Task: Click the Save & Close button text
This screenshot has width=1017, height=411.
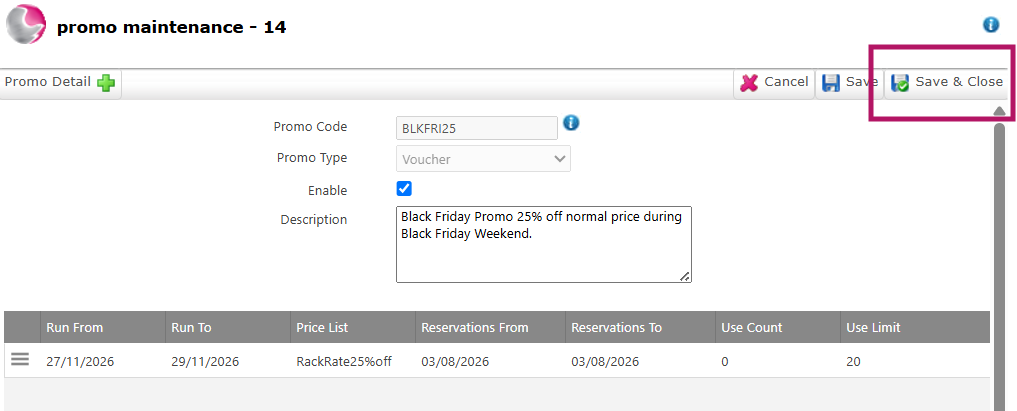Action: (959, 82)
